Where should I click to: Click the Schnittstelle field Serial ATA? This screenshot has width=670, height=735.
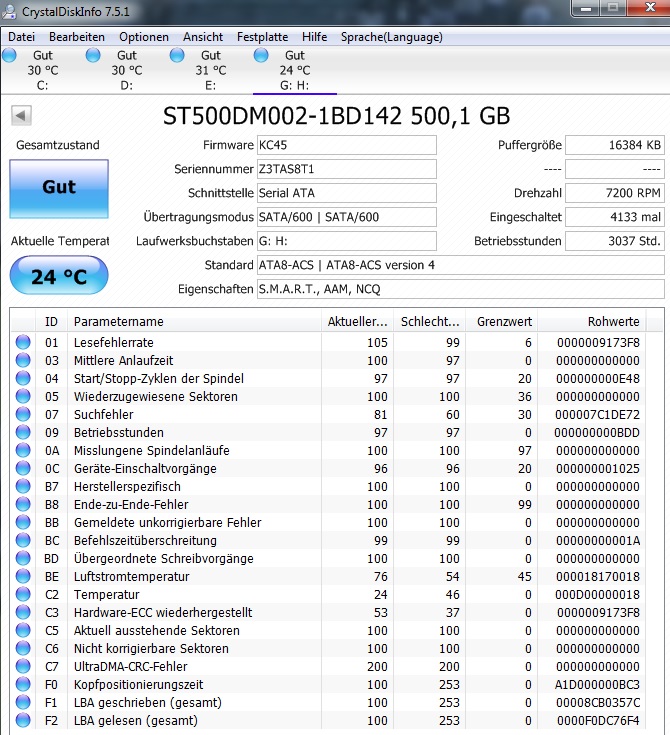346,193
